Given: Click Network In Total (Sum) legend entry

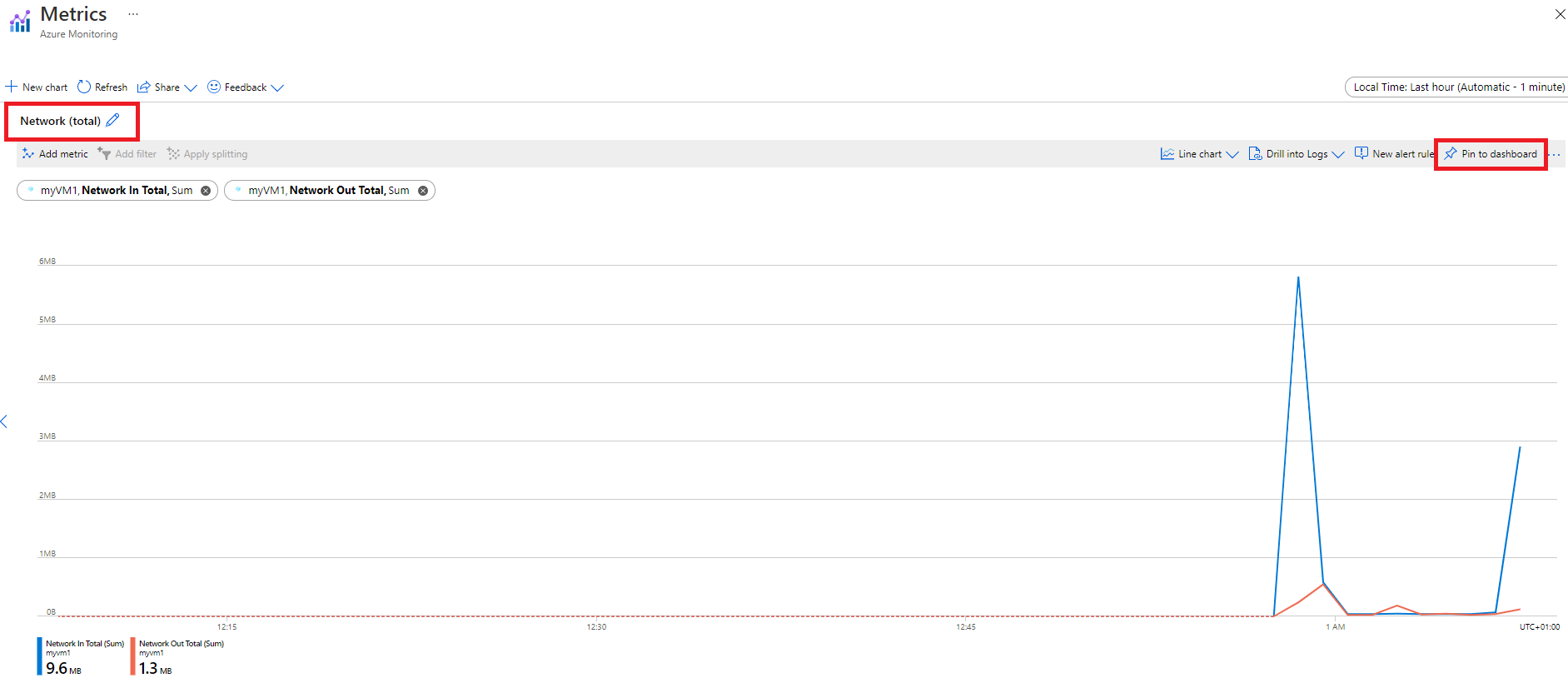Looking at the screenshot, I should (85, 644).
